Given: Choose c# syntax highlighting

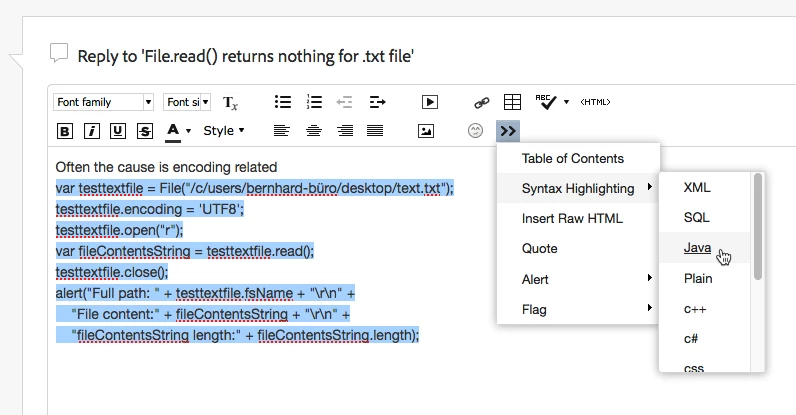Looking at the screenshot, I should [705, 338].
